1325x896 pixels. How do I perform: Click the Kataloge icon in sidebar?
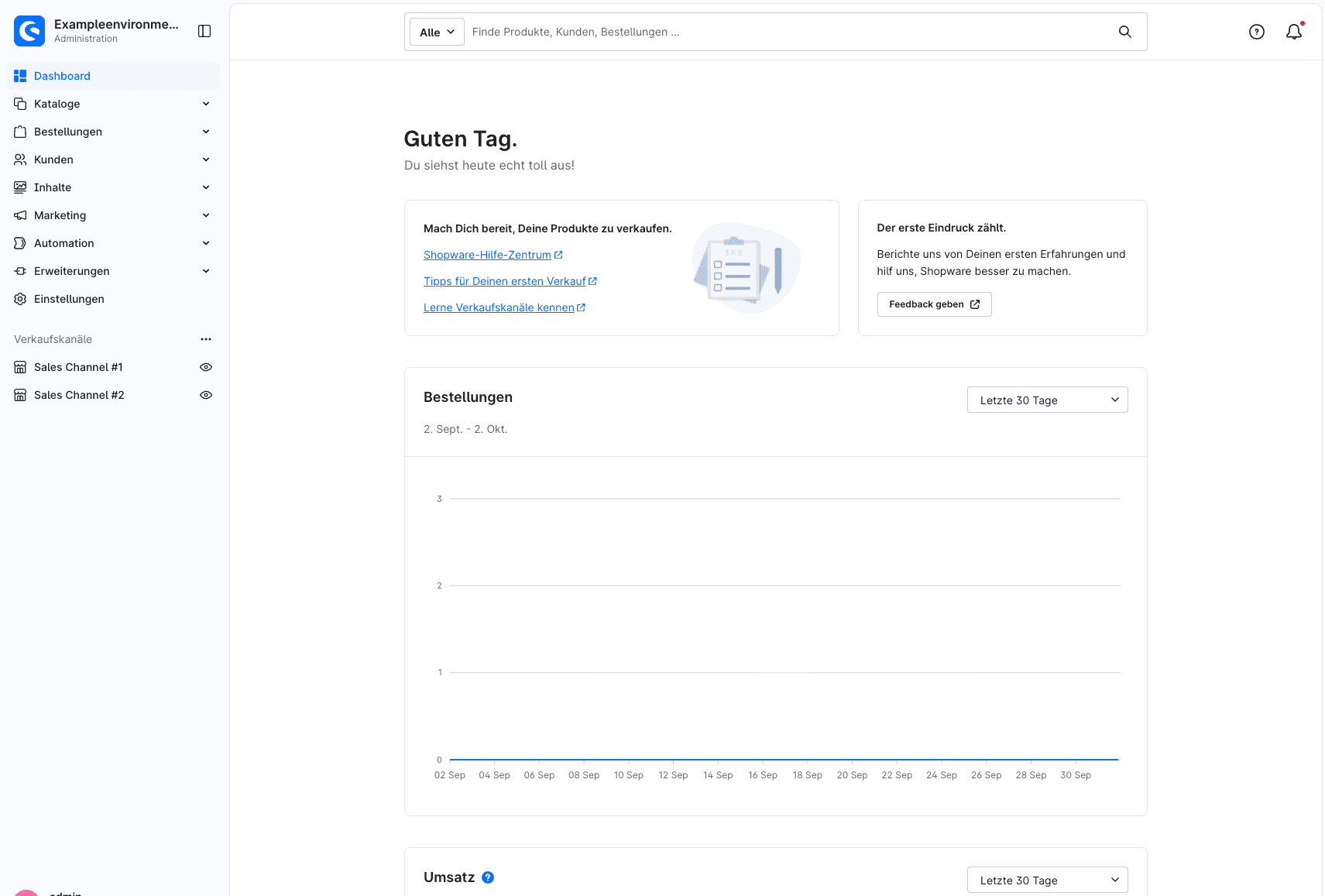click(x=20, y=104)
